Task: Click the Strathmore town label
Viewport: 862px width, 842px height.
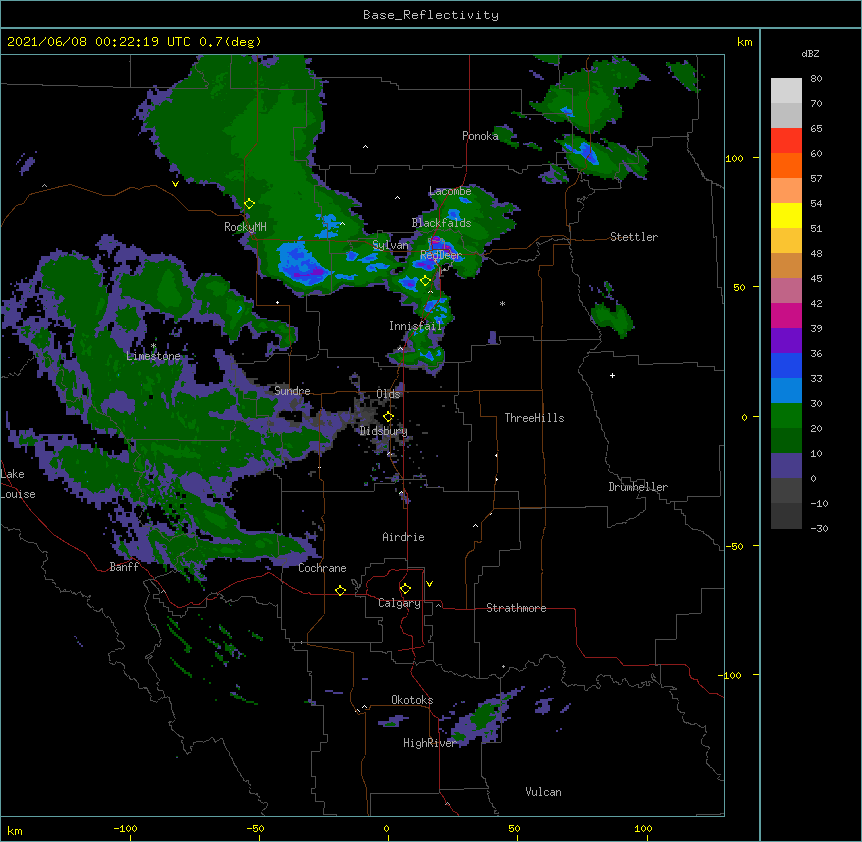Action: (516, 608)
